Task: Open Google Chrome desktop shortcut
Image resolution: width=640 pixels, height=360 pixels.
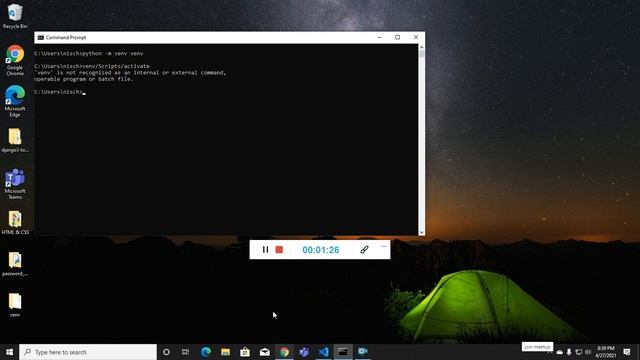Action: [x=15, y=60]
